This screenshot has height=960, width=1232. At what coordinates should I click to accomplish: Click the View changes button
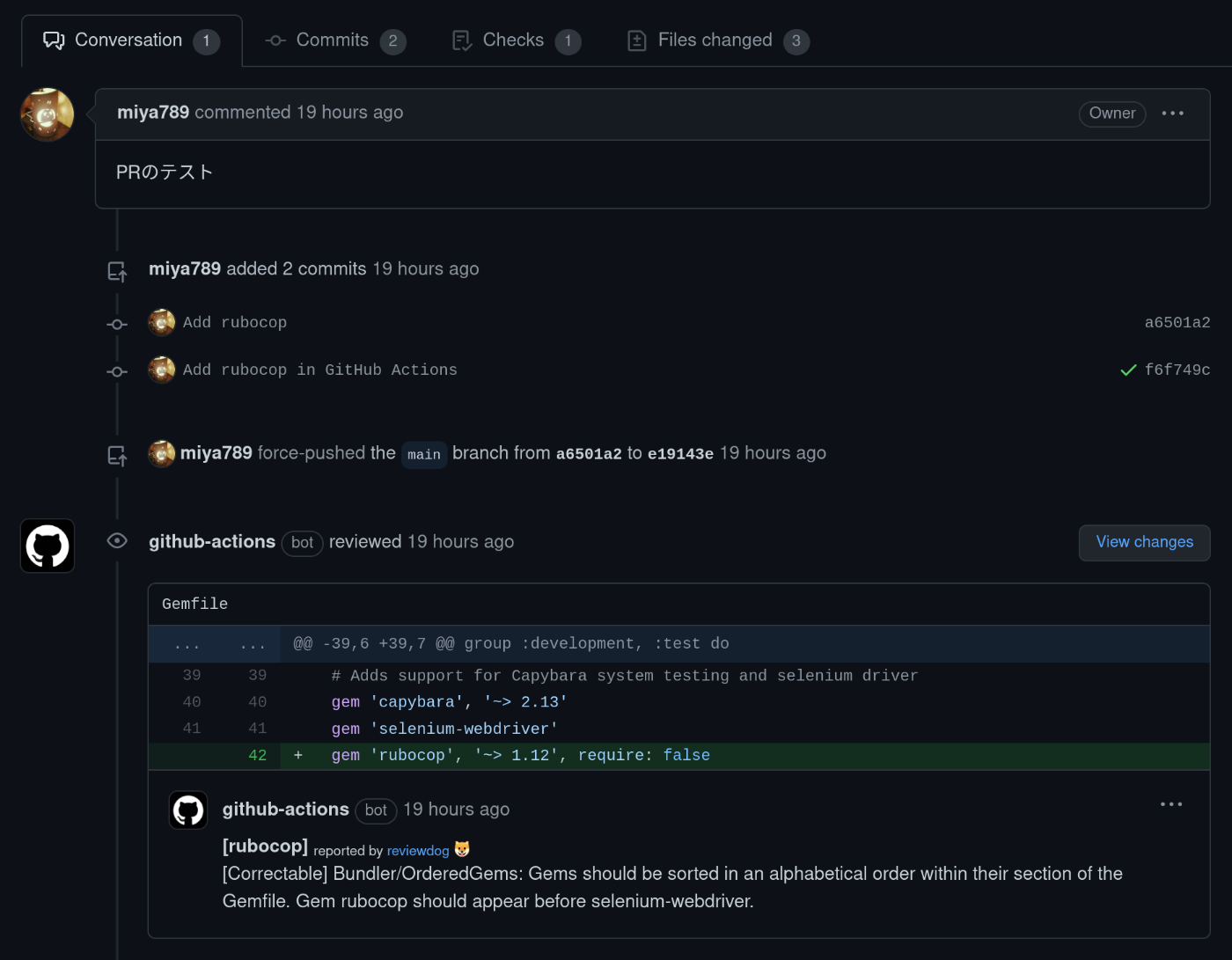click(x=1144, y=542)
